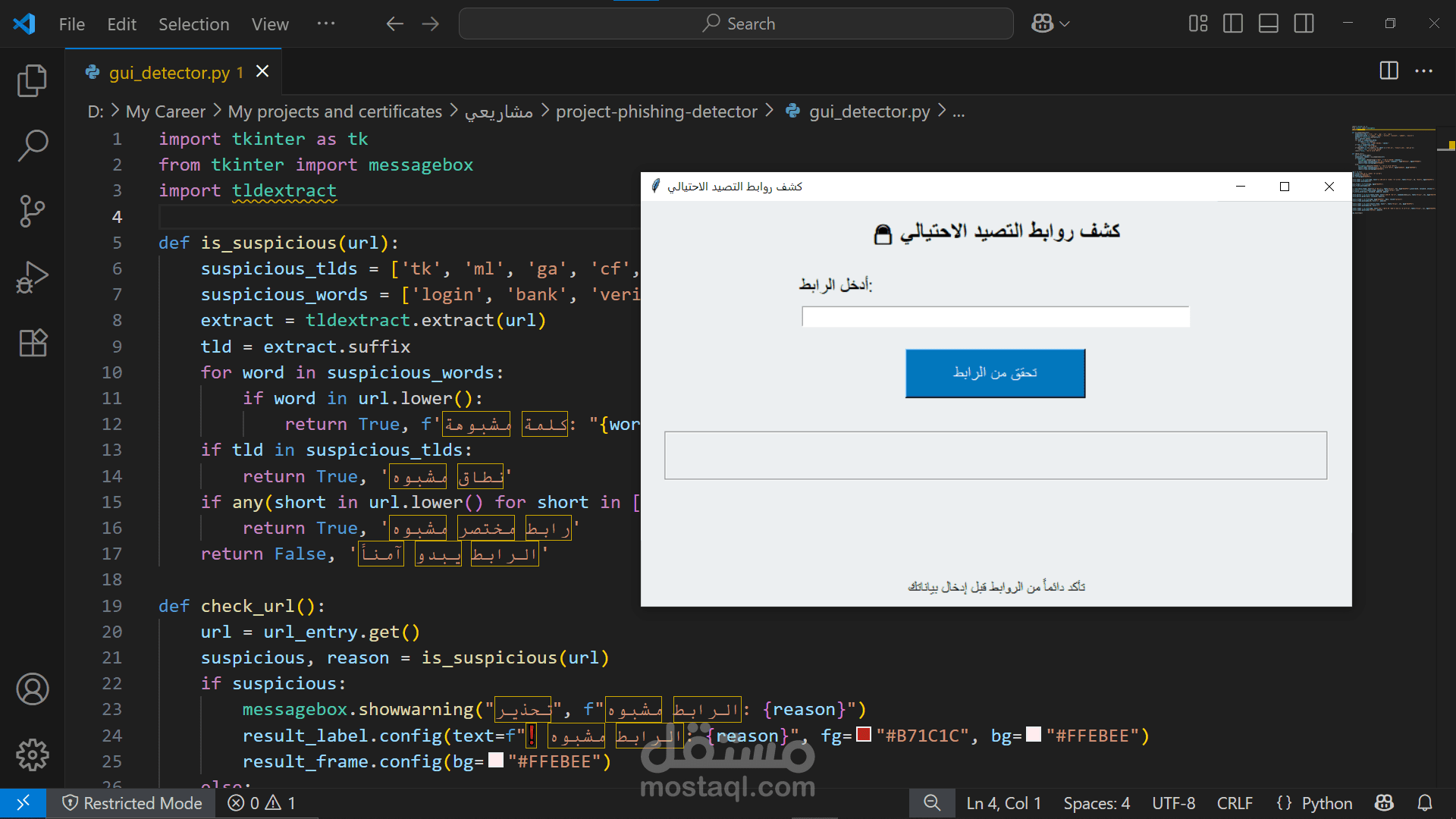1456x819 pixels.
Task: Maximize the Tk phishing detector window
Action: tap(1285, 187)
